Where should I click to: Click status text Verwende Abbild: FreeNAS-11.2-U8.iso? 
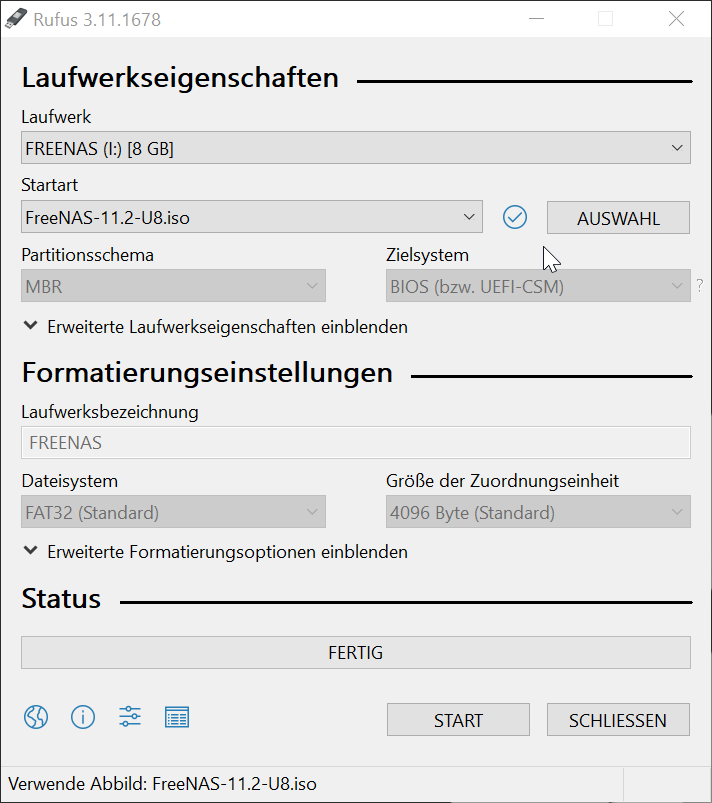point(162,784)
